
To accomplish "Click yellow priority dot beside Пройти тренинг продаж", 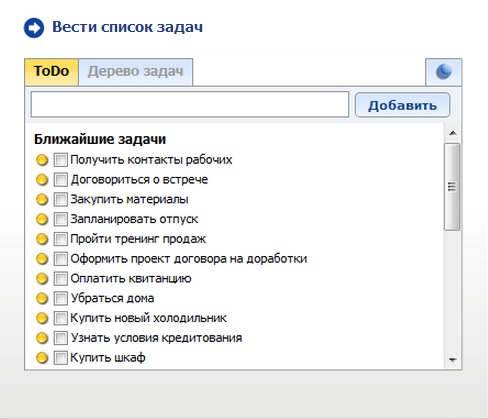I will pos(42,239).
